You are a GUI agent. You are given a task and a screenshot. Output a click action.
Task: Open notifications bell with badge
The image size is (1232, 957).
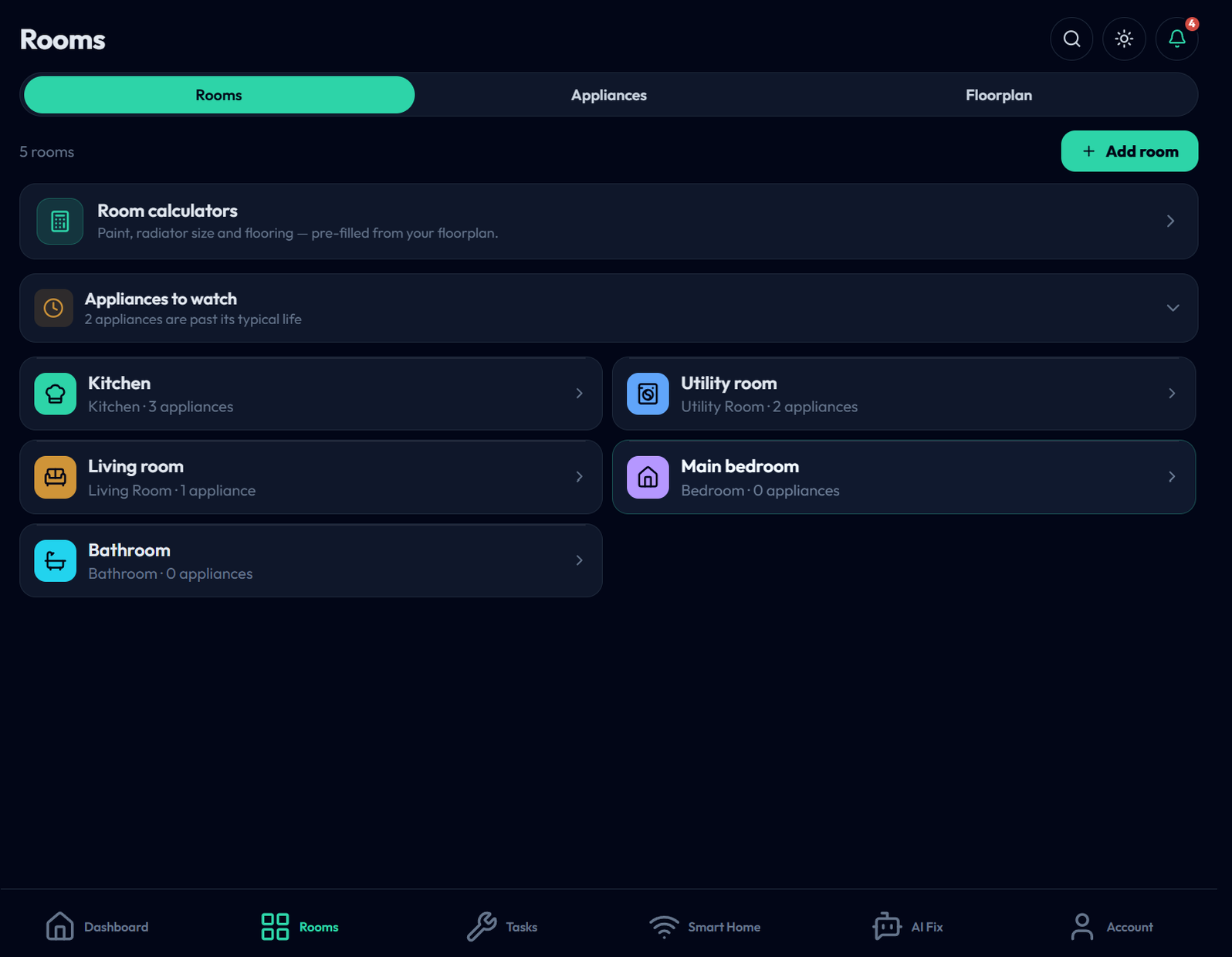click(1176, 39)
